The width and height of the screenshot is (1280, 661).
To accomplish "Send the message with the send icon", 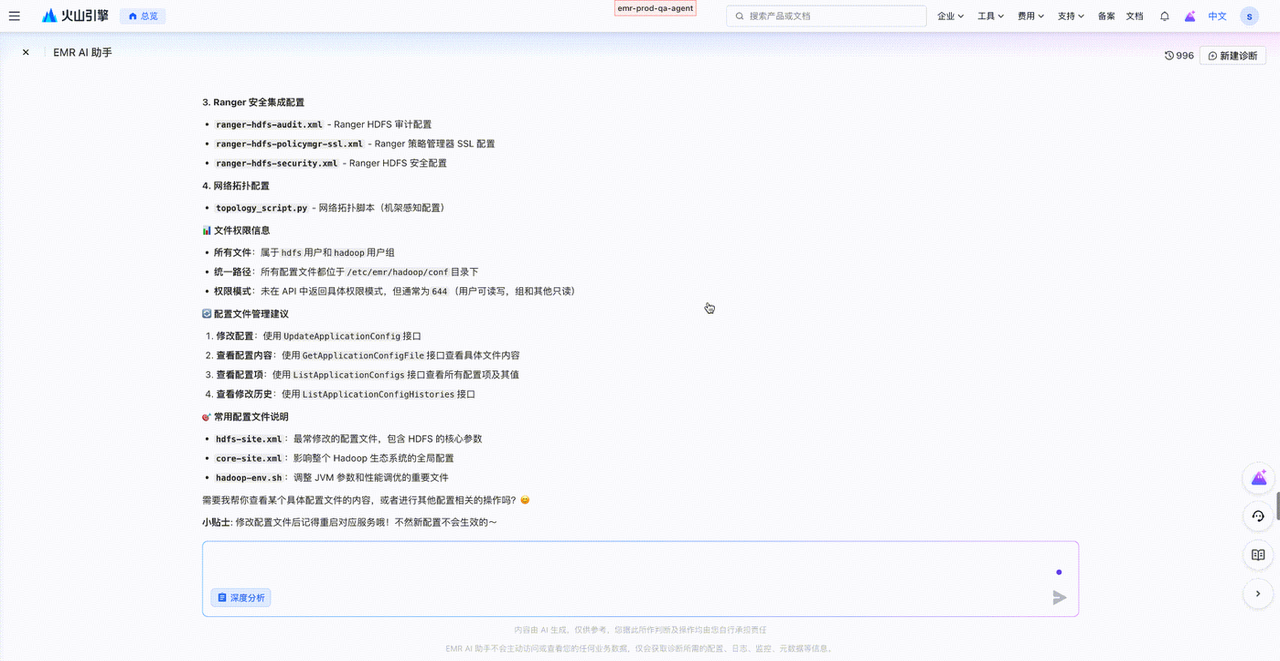I will pos(1059,598).
